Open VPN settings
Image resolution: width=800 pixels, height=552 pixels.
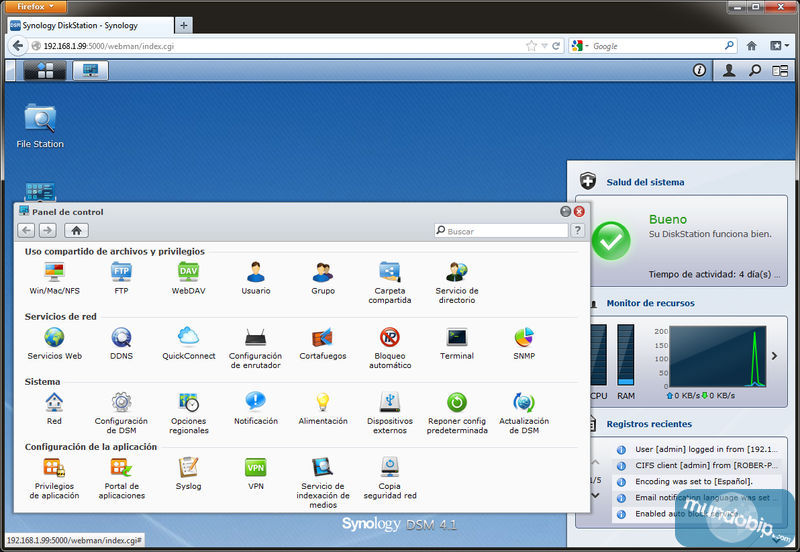256,473
